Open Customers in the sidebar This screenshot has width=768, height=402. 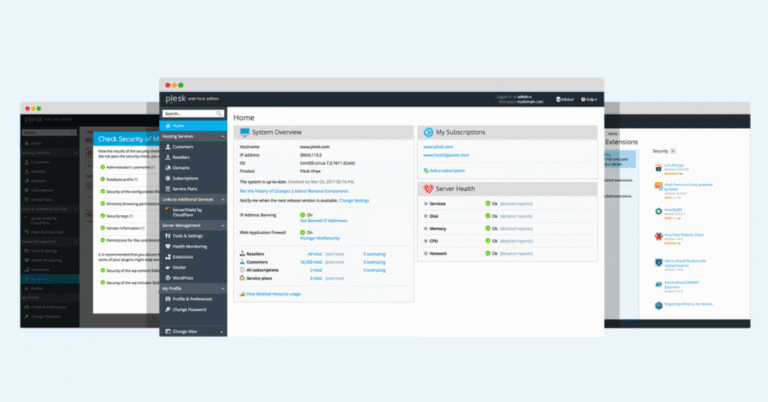click(x=184, y=146)
